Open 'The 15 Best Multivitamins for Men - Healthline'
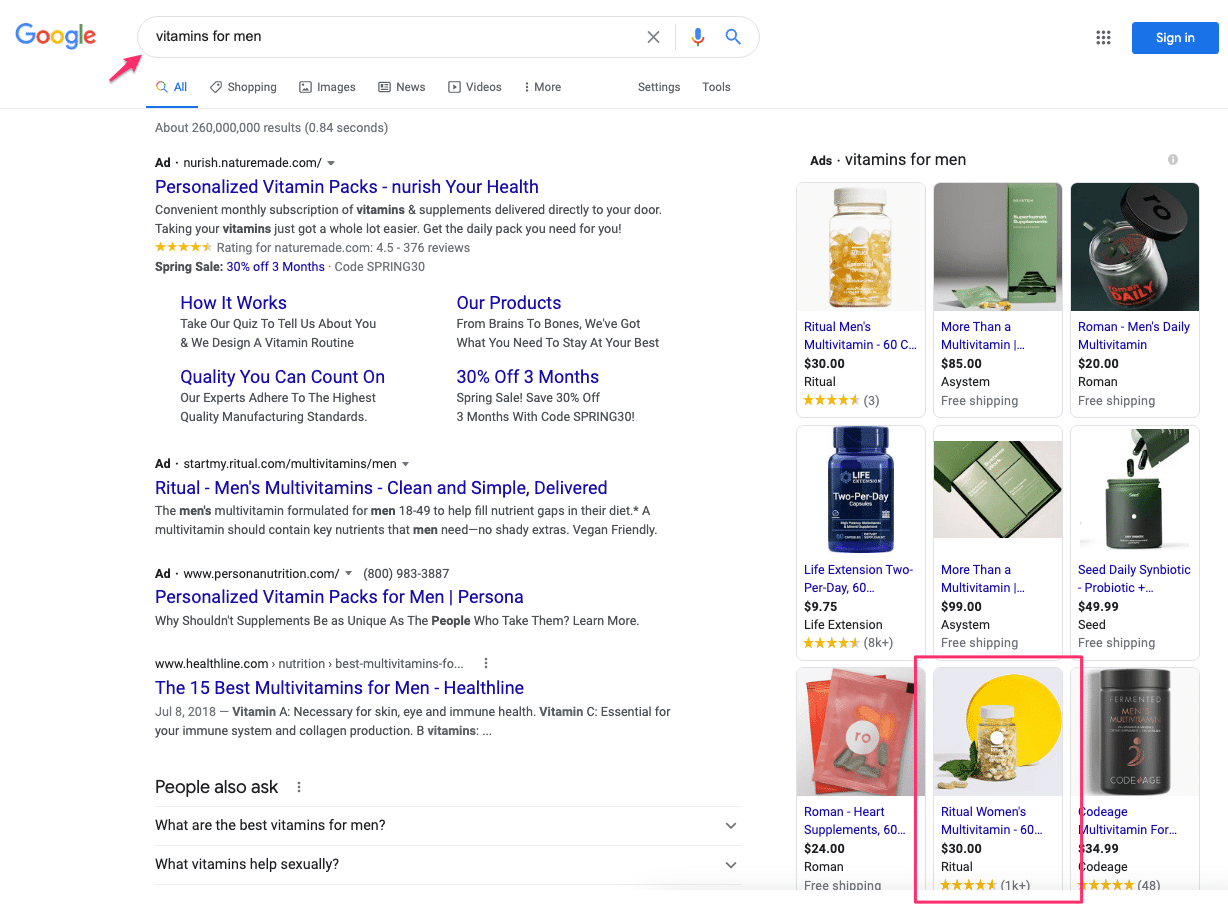1228x904 pixels. click(x=339, y=688)
